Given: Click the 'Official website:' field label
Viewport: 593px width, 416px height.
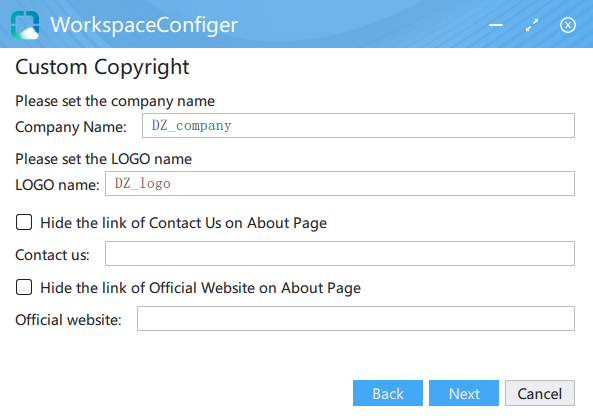Looking at the screenshot, I should click(x=68, y=320).
